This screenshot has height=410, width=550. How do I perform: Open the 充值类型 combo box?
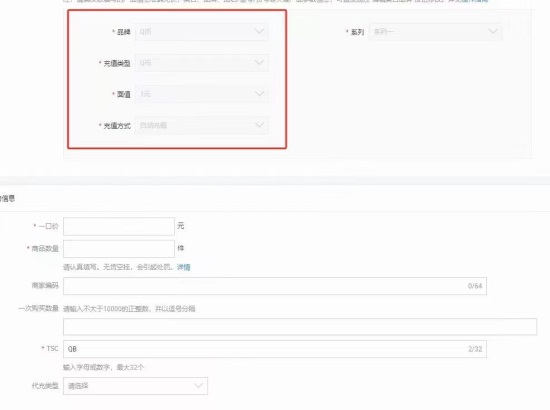tap(202, 63)
